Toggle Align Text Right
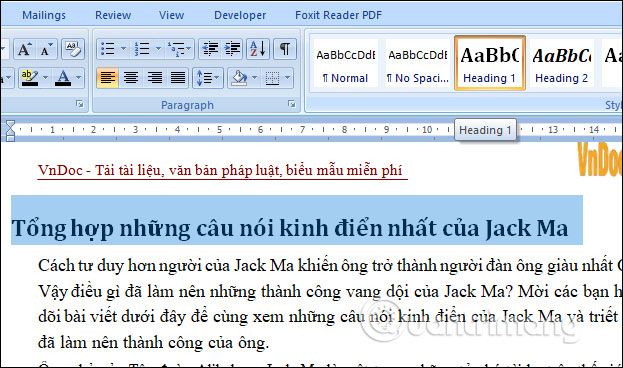This screenshot has height=368, width=623. point(155,77)
